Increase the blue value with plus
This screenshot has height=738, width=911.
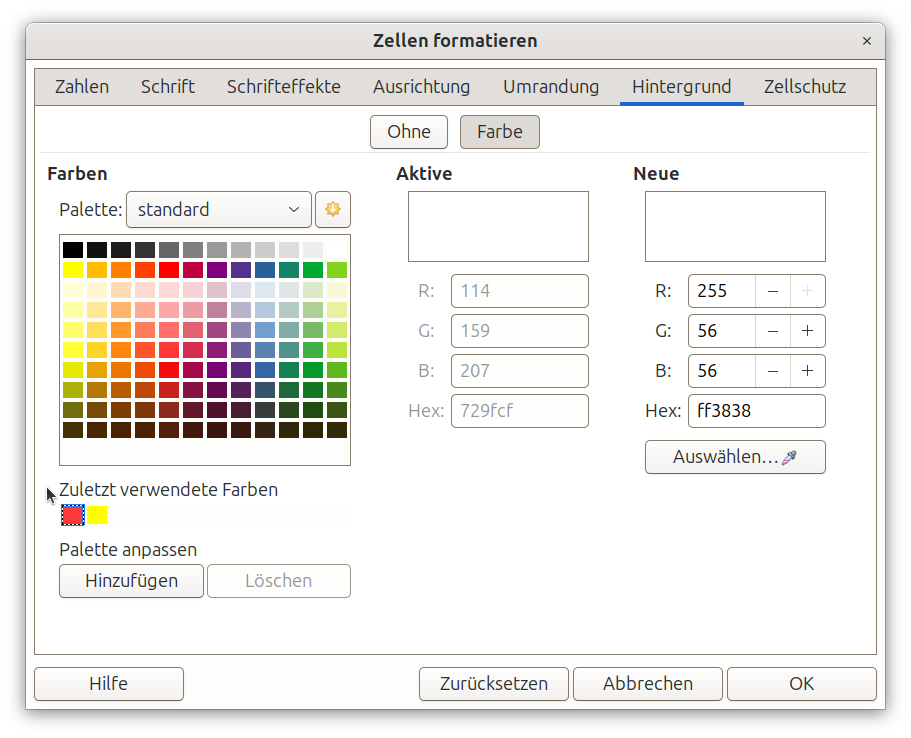point(807,371)
